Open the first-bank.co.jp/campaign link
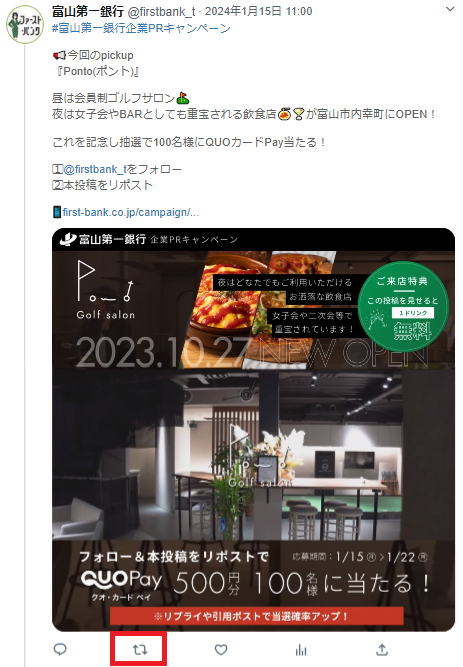 [131, 212]
